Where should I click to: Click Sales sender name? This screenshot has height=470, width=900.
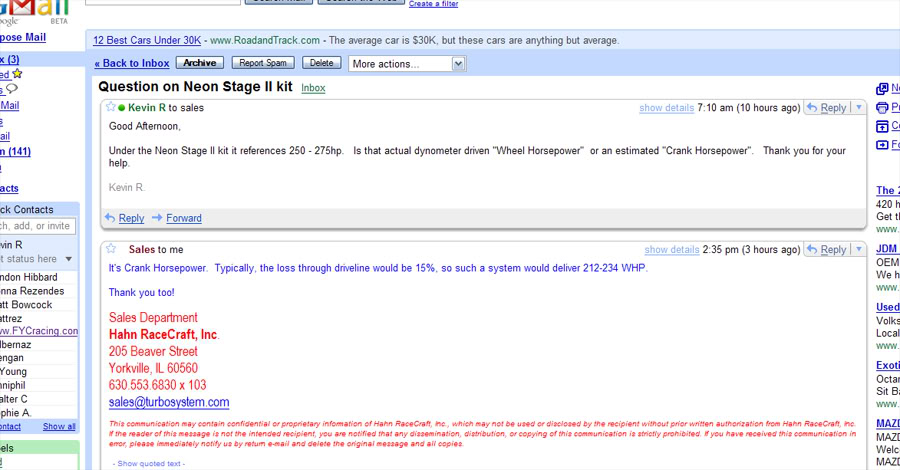pos(142,249)
